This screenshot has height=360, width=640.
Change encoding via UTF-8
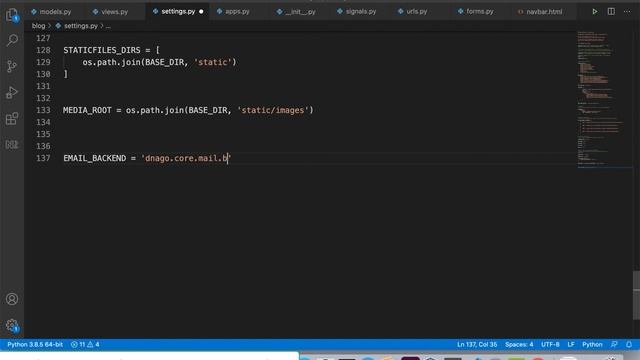pos(550,344)
